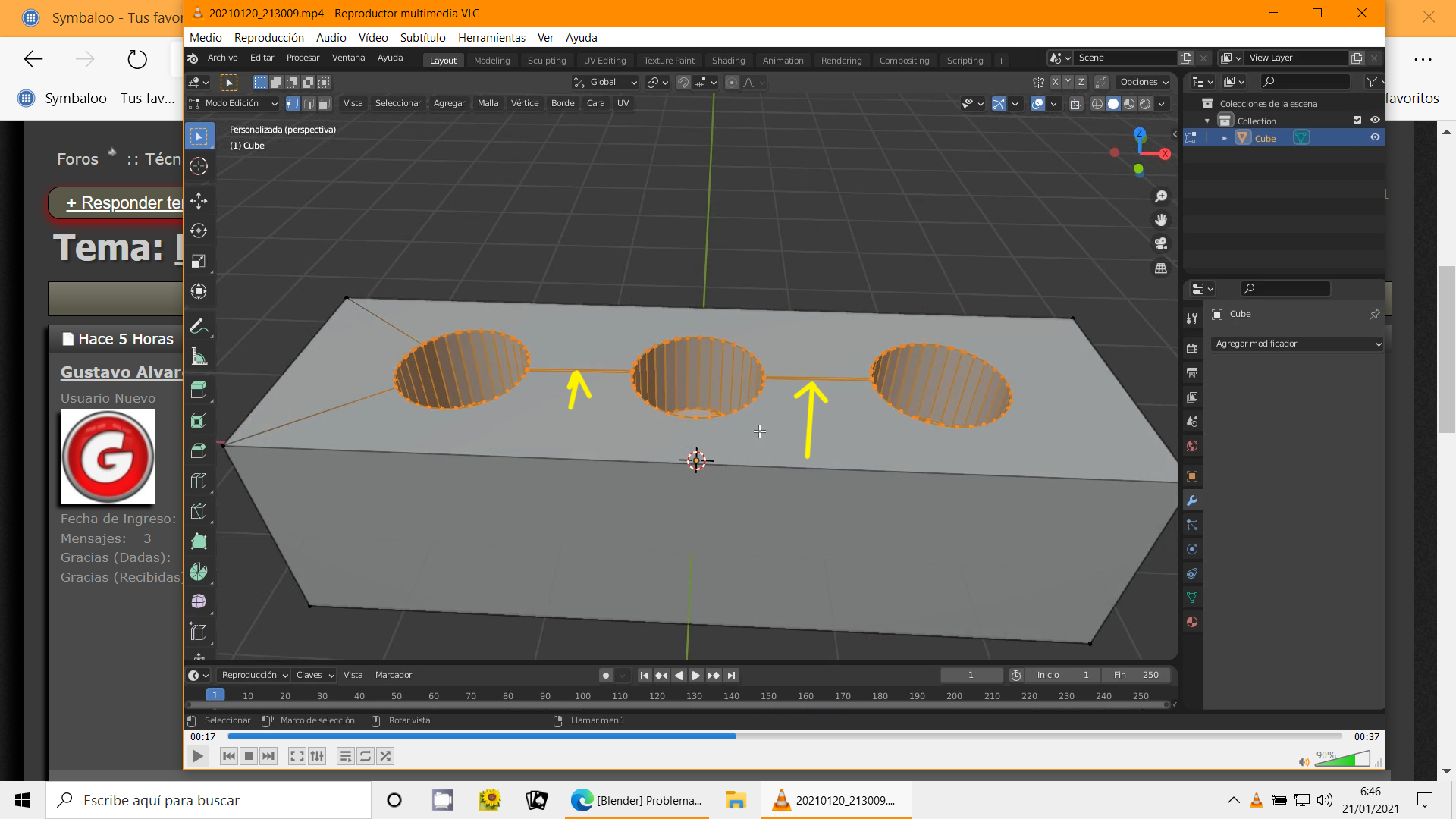Image resolution: width=1456 pixels, height=819 pixels.
Task: Adjust the VLC volume slider
Action: tap(1341, 760)
